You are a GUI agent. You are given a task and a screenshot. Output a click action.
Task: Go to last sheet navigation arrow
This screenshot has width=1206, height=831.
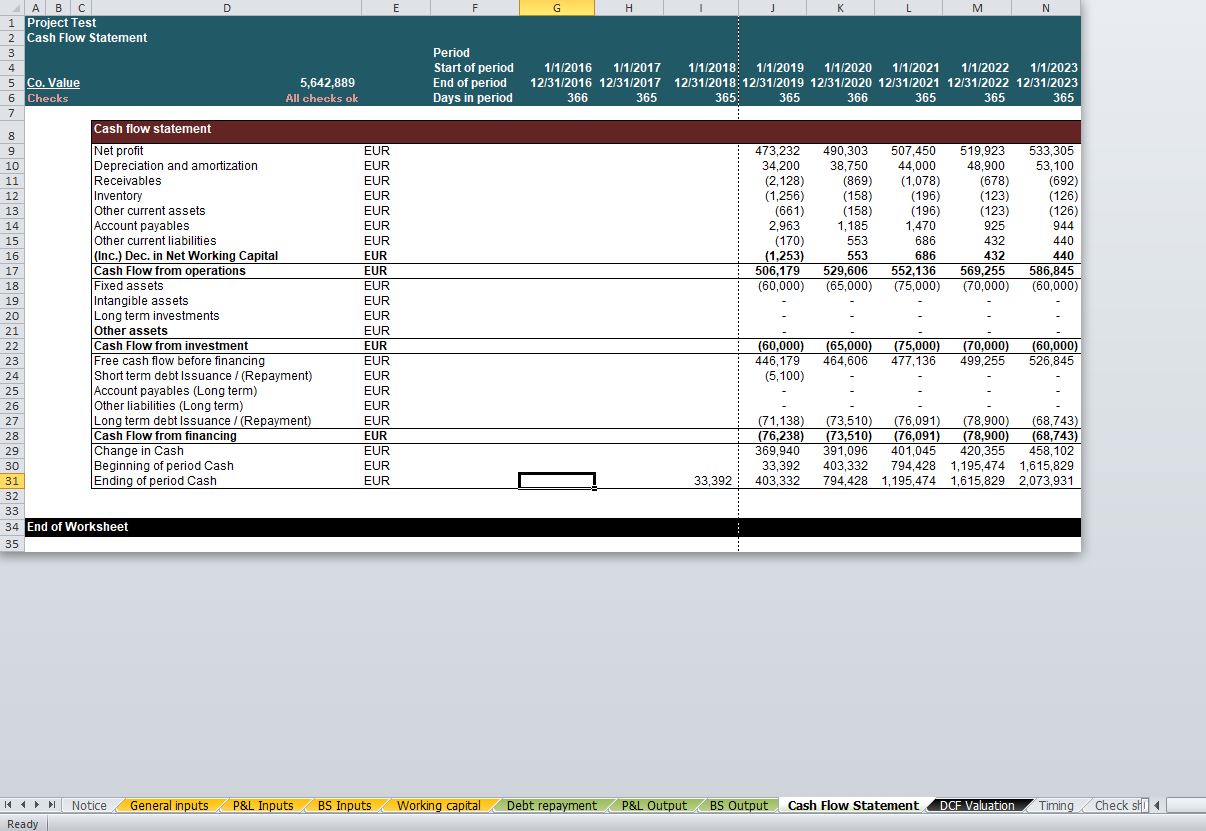tap(51, 805)
